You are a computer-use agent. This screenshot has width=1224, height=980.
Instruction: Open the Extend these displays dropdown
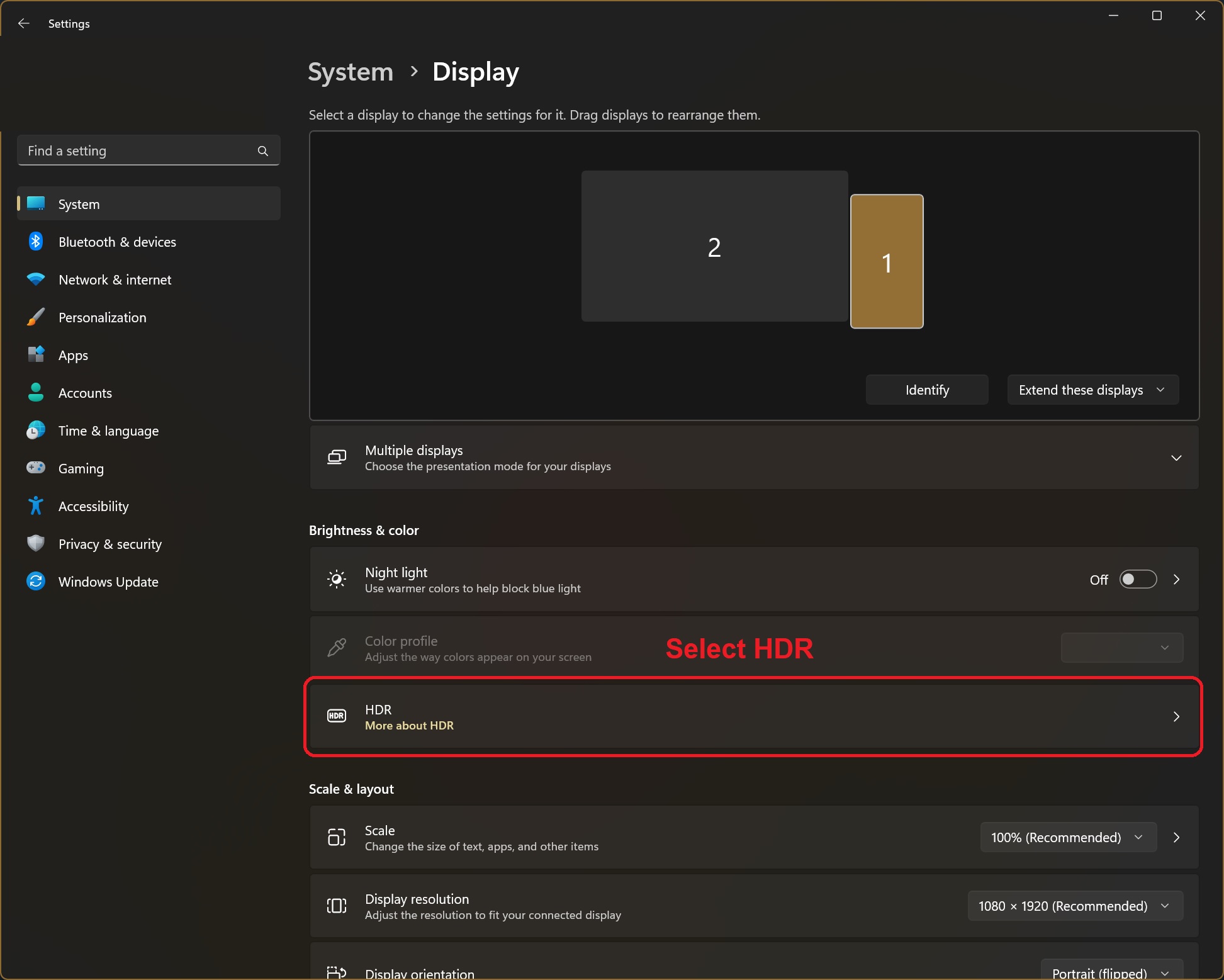(1092, 390)
